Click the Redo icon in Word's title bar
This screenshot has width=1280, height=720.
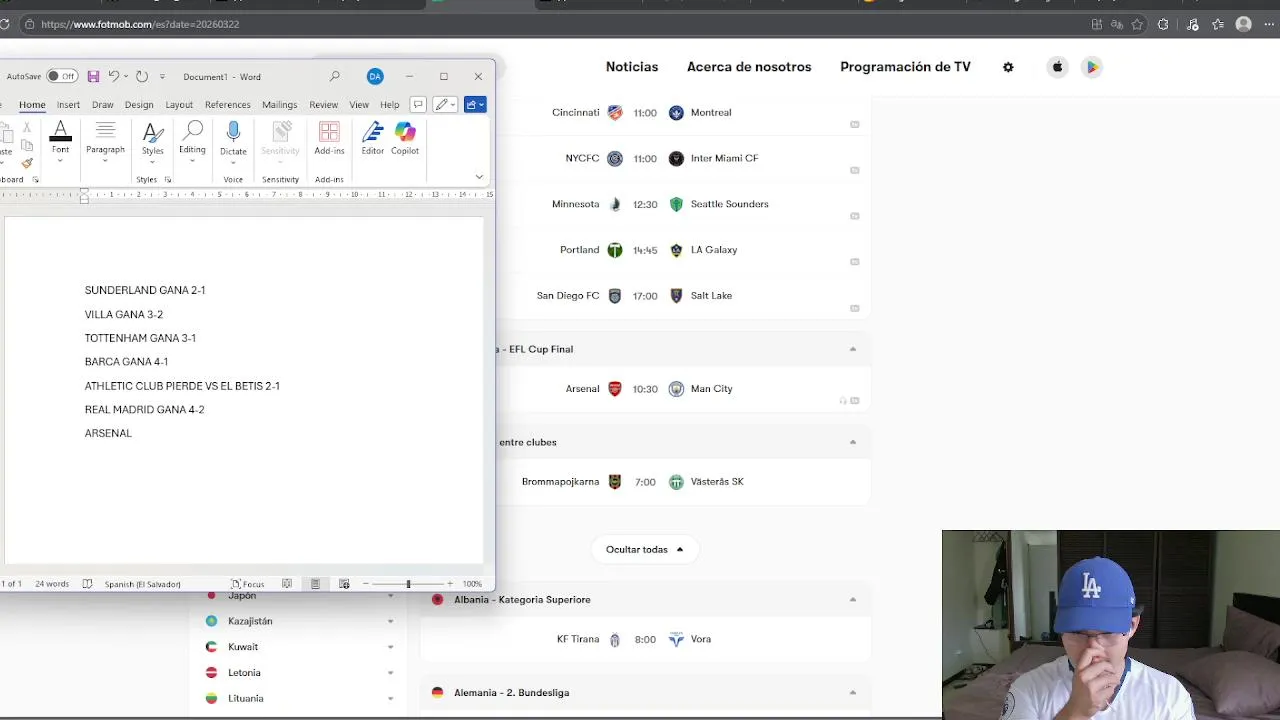pos(142,76)
